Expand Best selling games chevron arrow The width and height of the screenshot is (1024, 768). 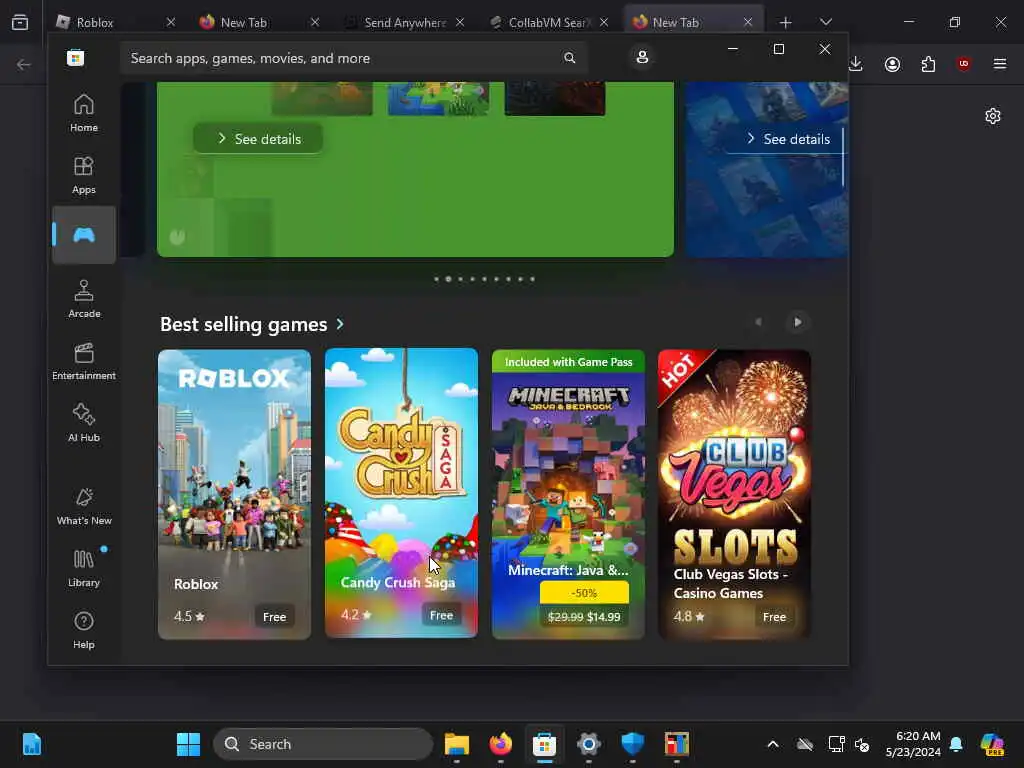[340, 324]
